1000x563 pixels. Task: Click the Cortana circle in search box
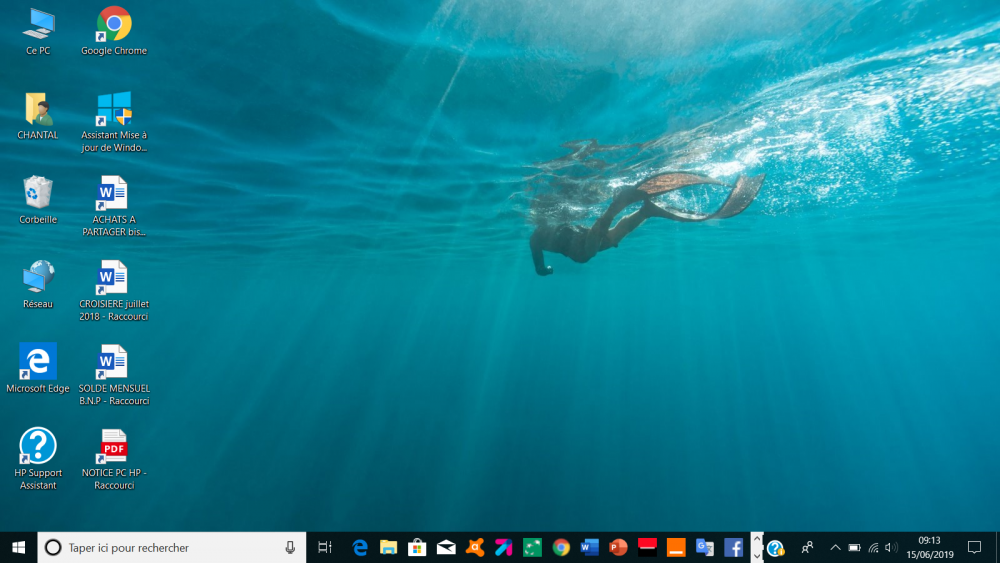pos(53,547)
